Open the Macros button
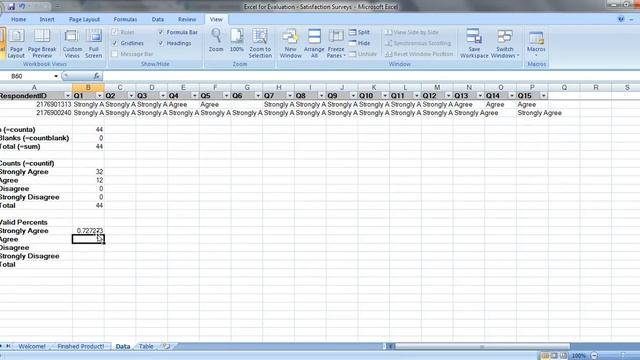This screenshot has width=640, height=360. pos(536,43)
